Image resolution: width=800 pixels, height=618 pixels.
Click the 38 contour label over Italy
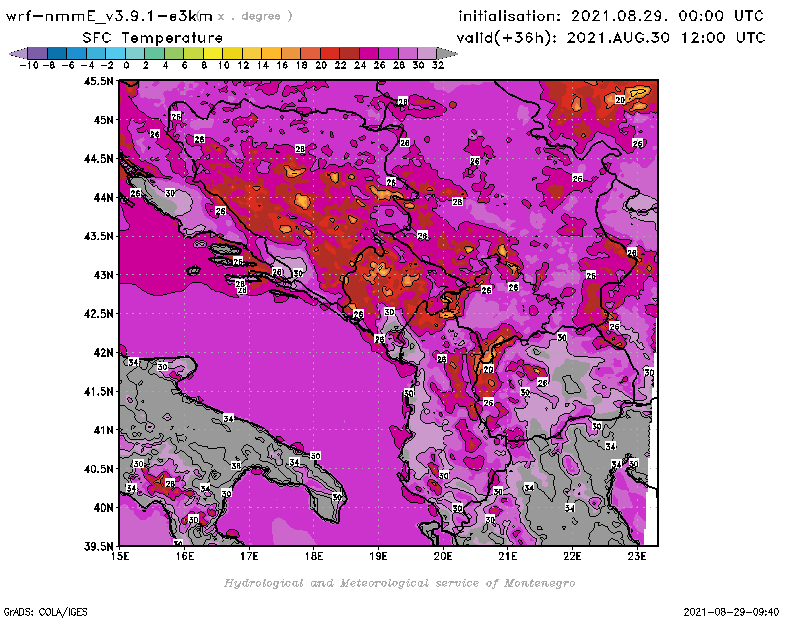[236, 466]
